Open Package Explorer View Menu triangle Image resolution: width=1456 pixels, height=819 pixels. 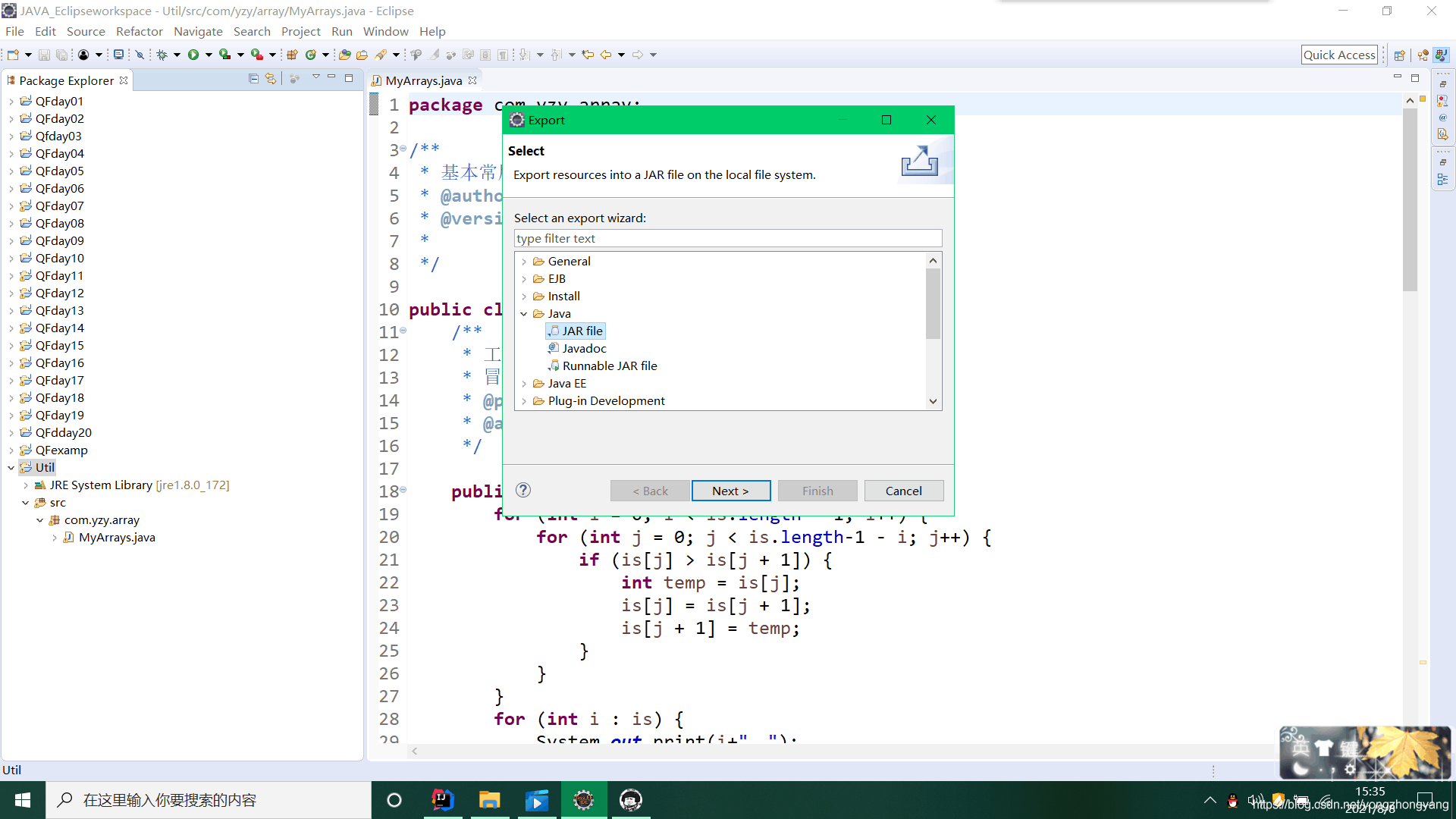point(315,77)
